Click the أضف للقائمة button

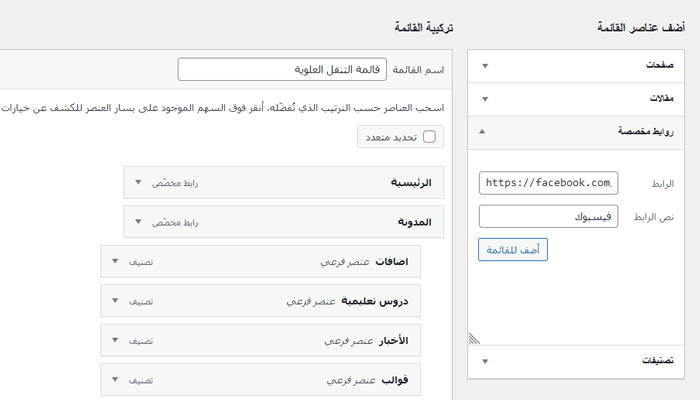[512, 250]
